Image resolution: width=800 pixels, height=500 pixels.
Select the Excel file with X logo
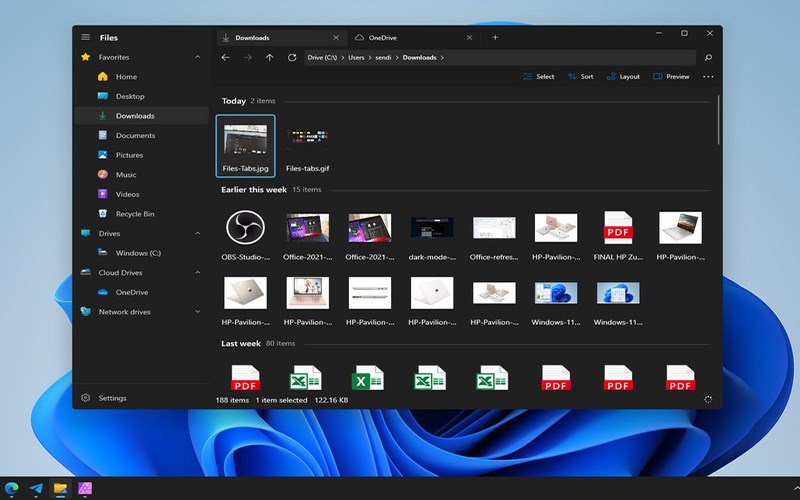(367, 378)
